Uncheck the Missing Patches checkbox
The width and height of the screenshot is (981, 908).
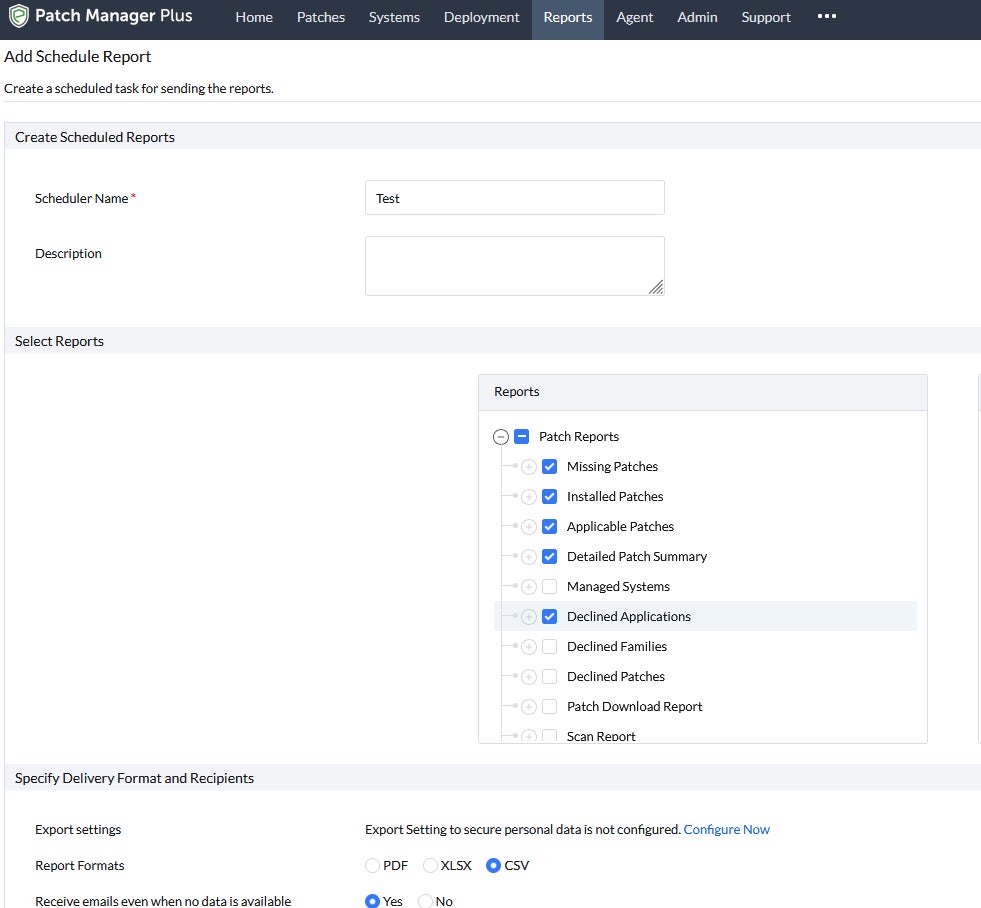click(549, 466)
